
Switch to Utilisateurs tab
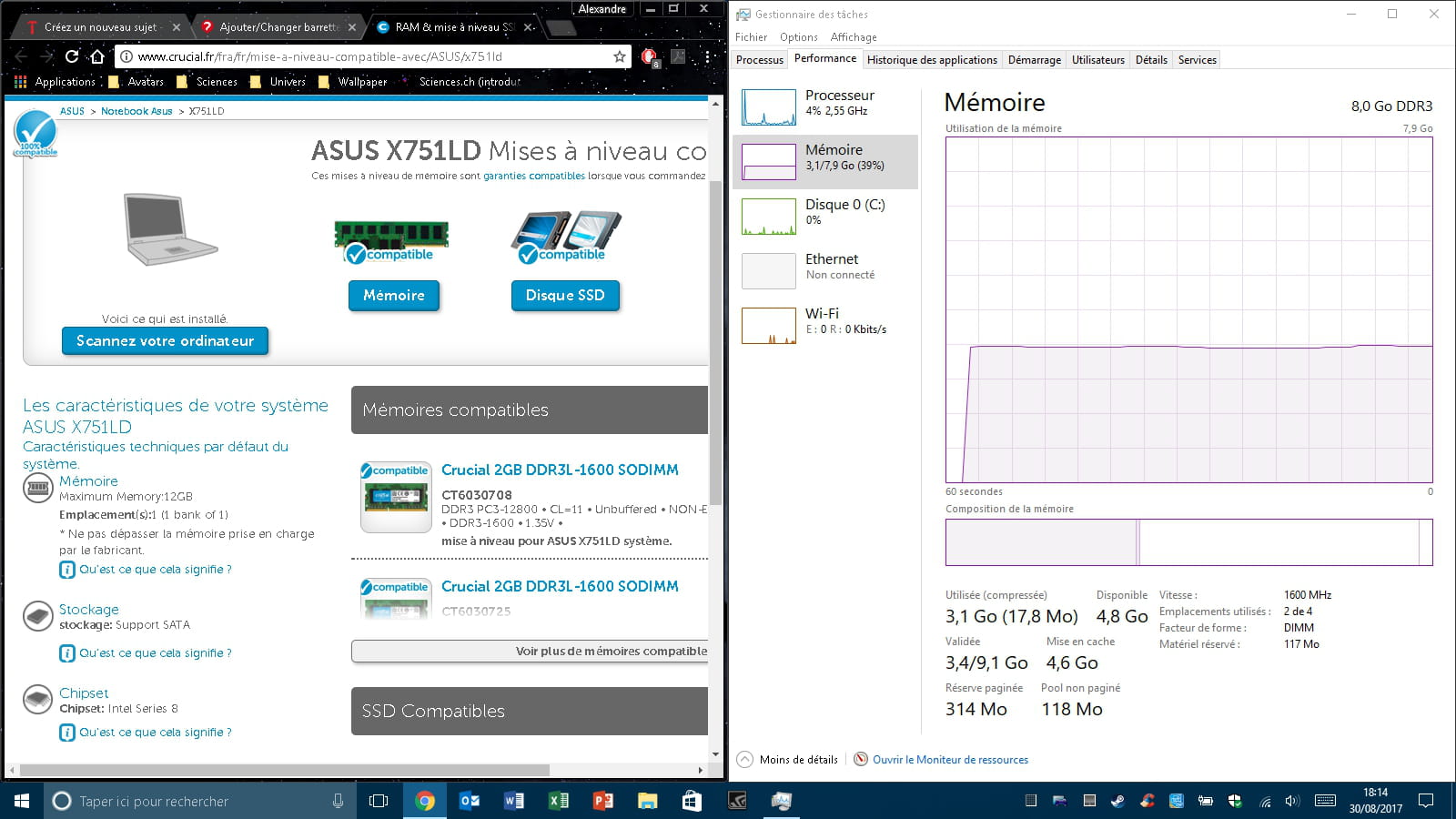coord(1097,60)
